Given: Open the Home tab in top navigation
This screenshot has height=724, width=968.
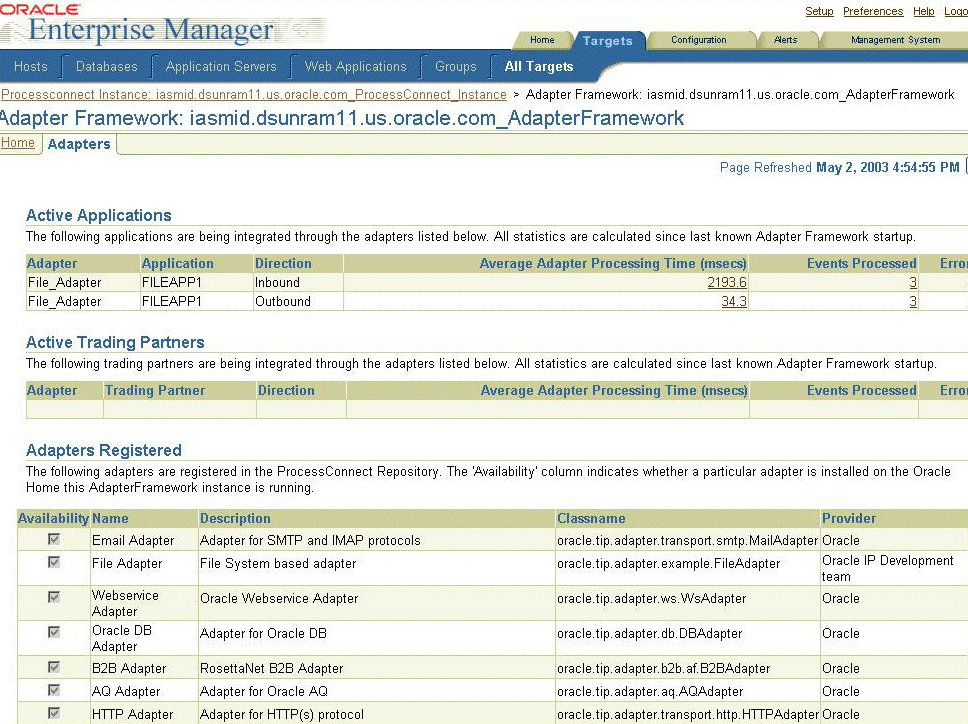Looking at the screenshot, I should (542, 40).
